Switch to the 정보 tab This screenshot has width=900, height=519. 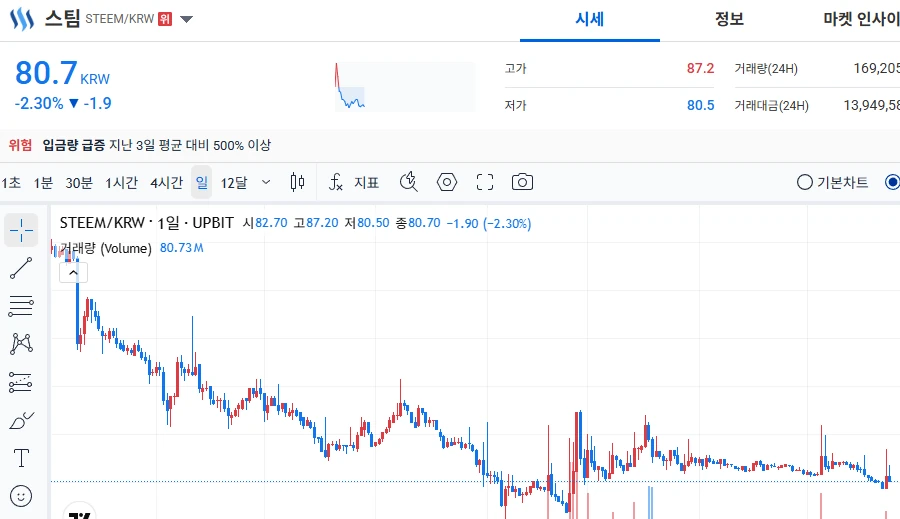(x=729, y=20)
